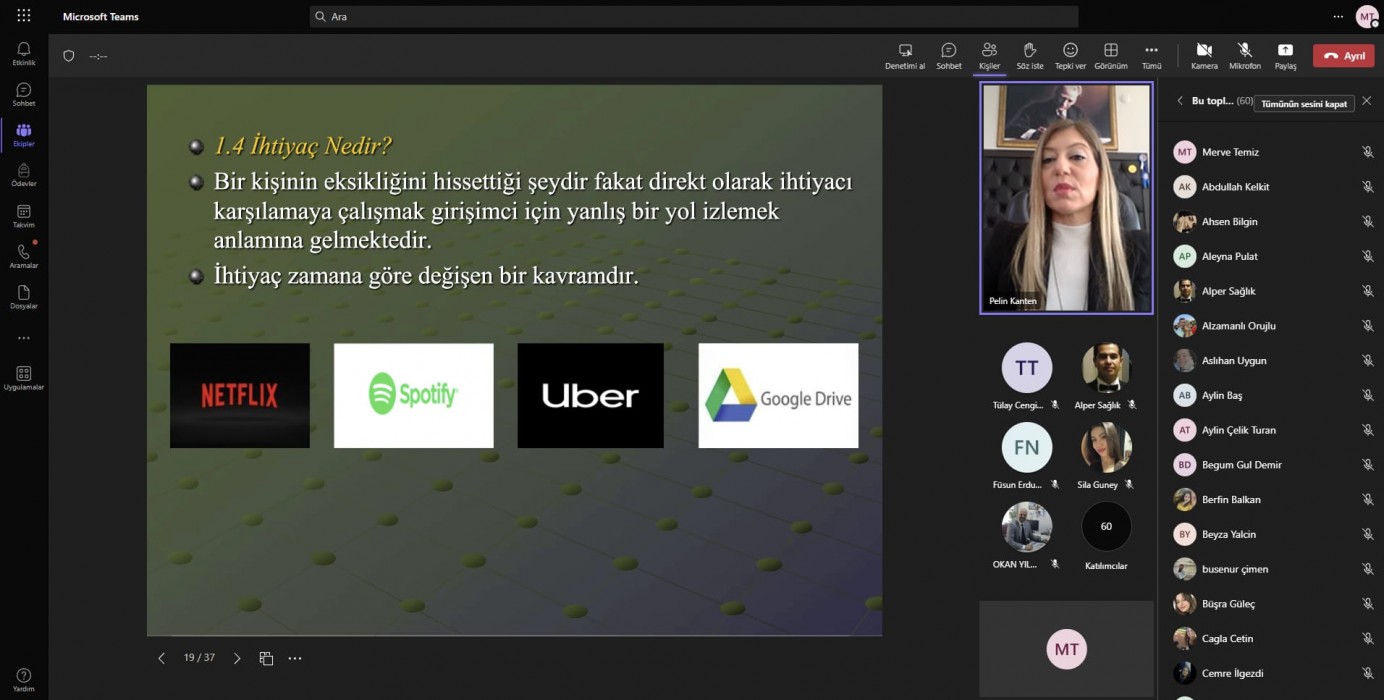The width and height of the screenshot is (1384, 700).
Task: Click the shield meeting security icon
Action: (x=69, y=56)
